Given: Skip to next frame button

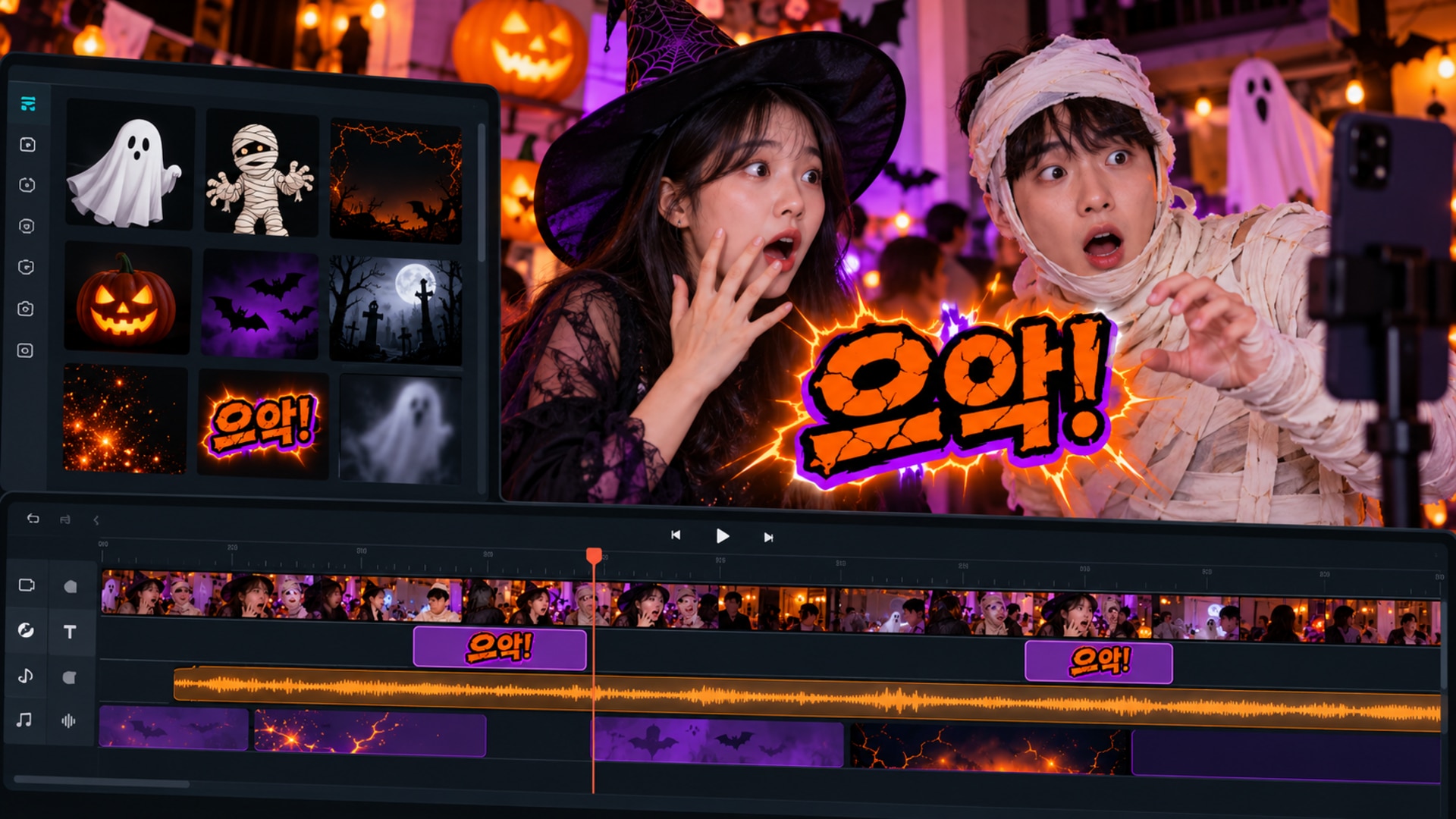Looking at the screenshot, I should point(768,537).
